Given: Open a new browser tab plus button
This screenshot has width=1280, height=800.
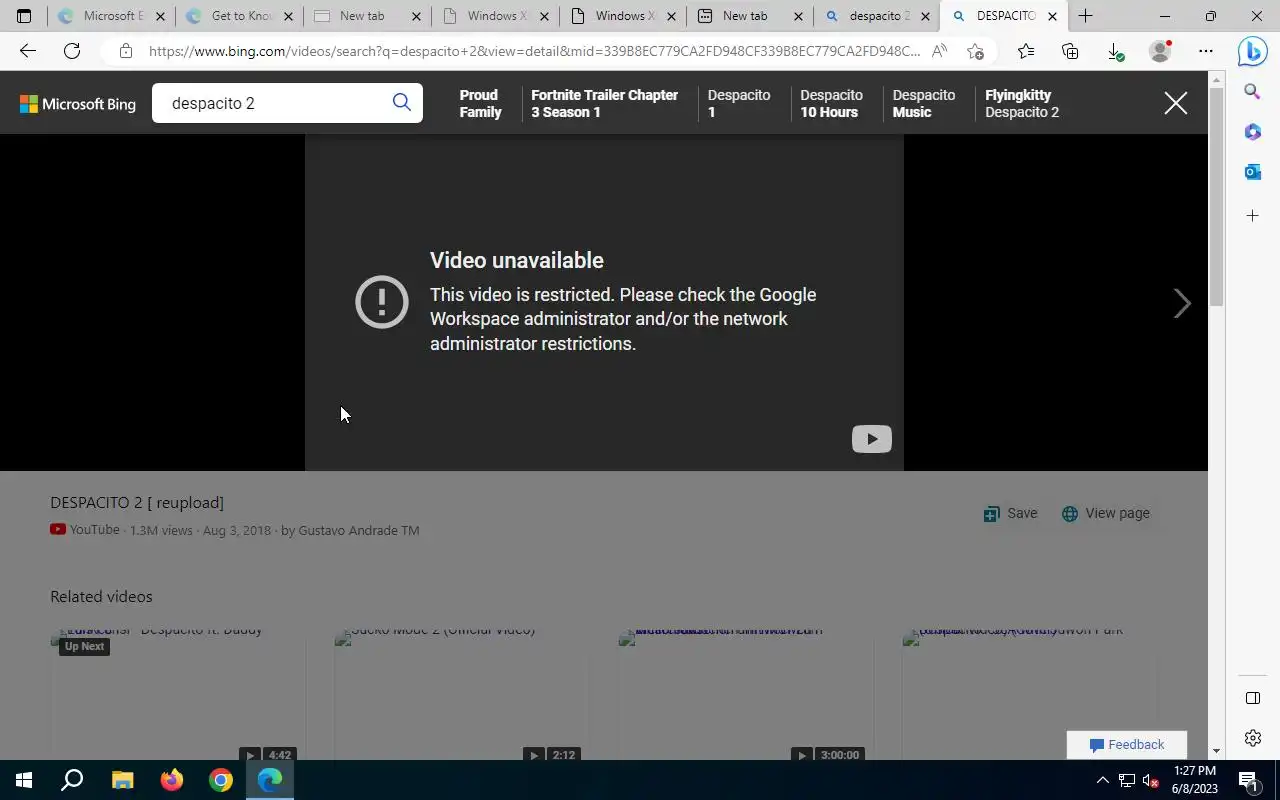Looking at the screenshot, I should coord(1085,16).
